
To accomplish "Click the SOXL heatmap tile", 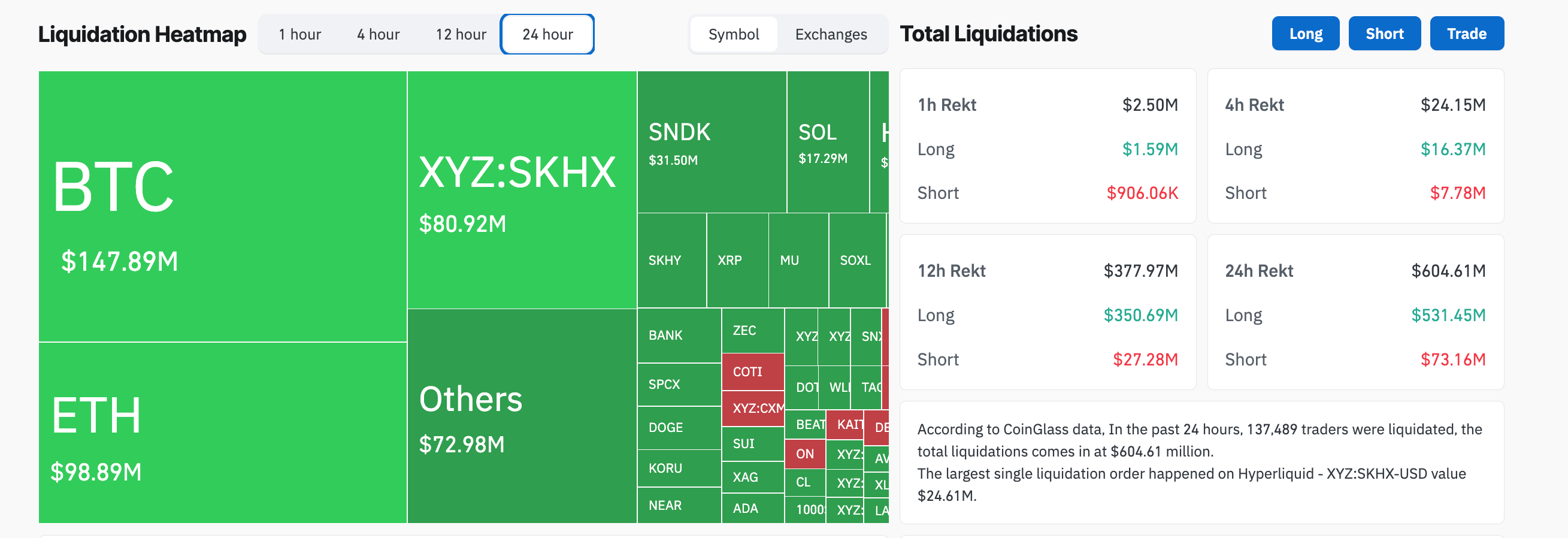I will click(x=857, y=261).
